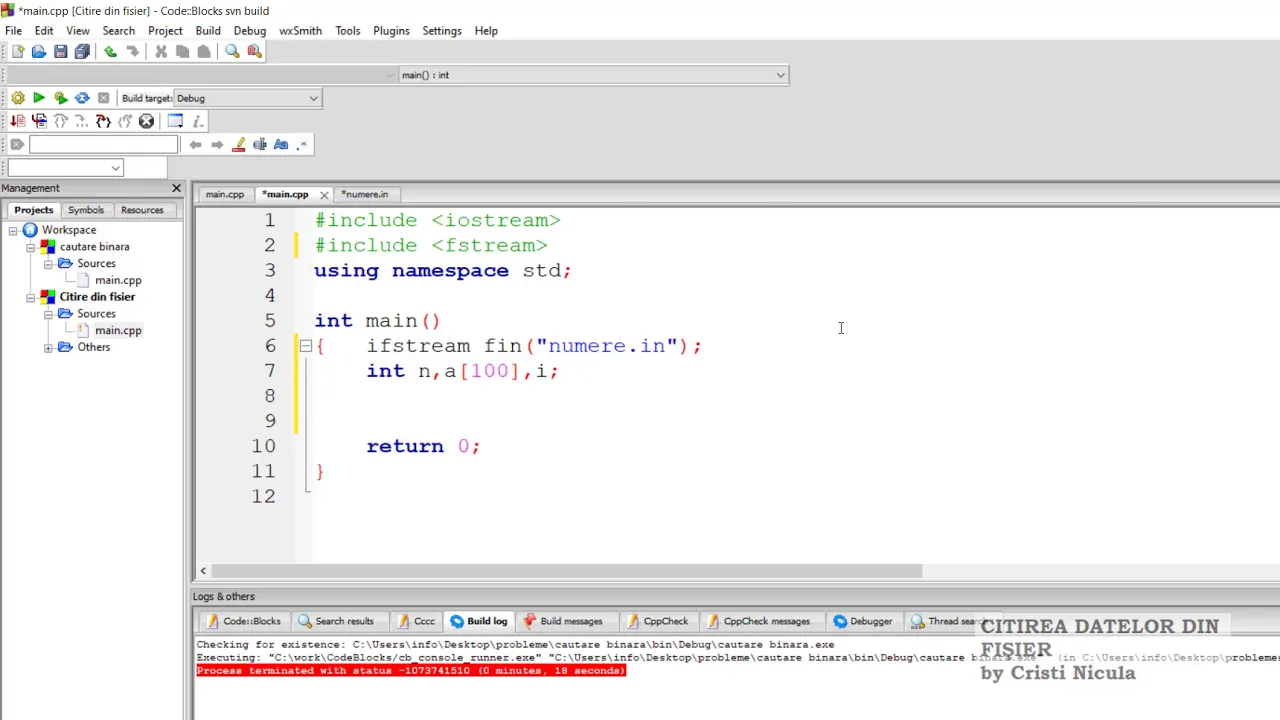Fold the main function code block
1280x720 pixels.
tap(305, 346)
